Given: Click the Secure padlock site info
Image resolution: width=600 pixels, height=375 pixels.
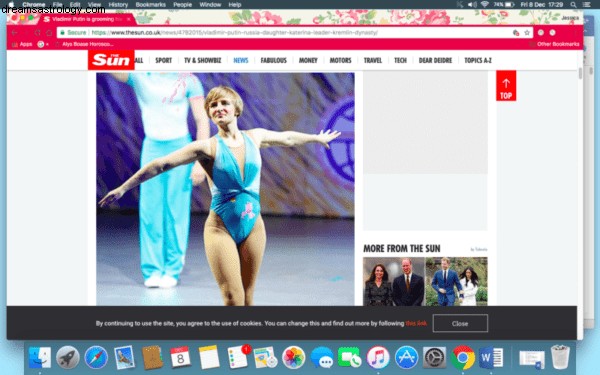Looking at the screenshot, I should pos(73,33).
